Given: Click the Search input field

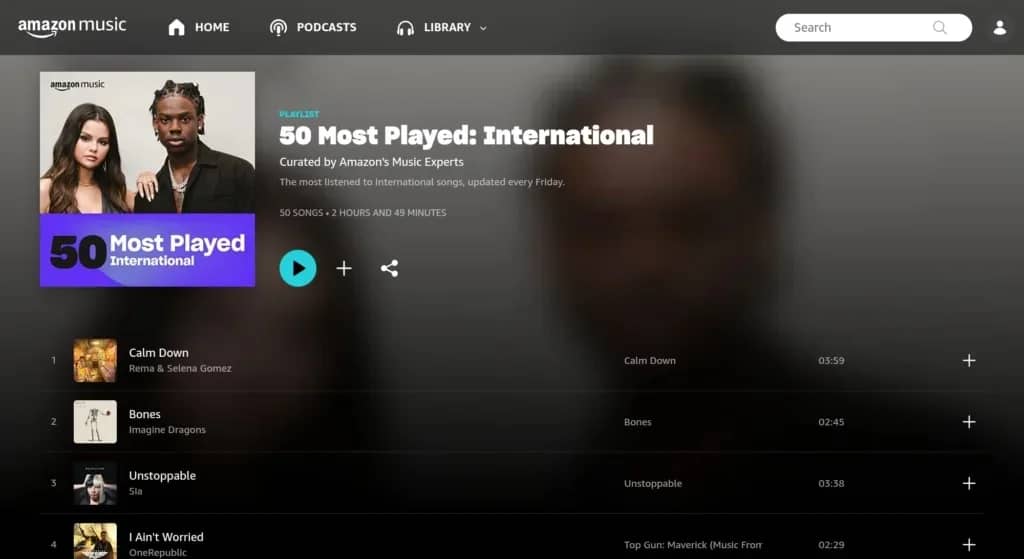Looking at the screenshot, I should pyautogui.click(x=873, y=27).
